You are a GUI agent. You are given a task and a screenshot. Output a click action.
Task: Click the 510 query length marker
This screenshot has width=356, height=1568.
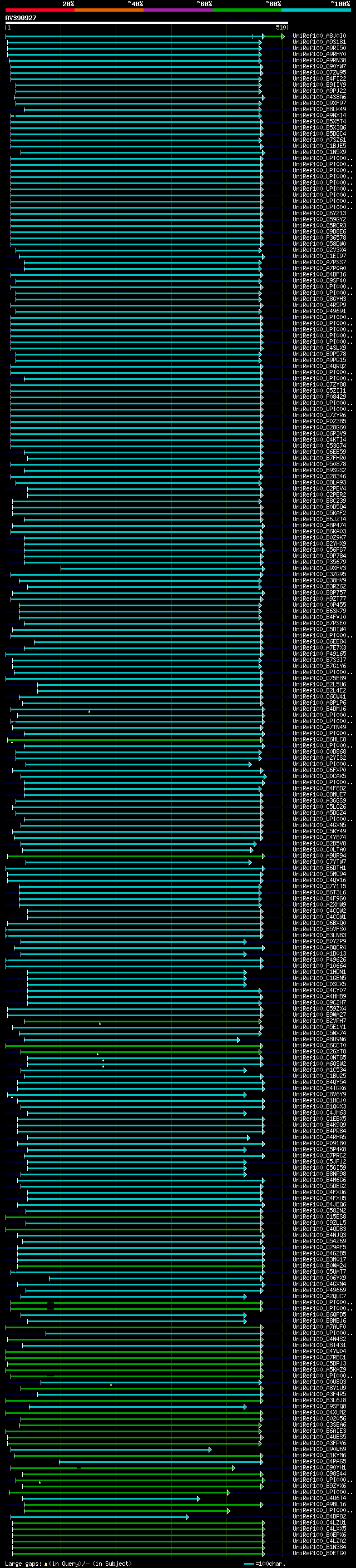pyautogui.click(x=280, y=27)
